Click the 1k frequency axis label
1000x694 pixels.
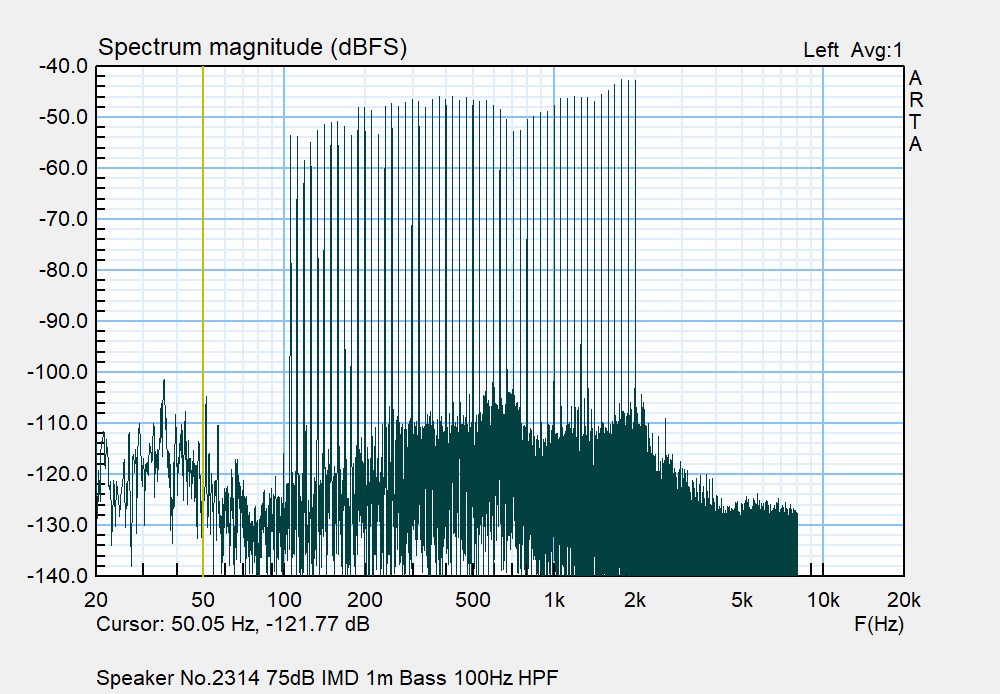(x=554, y=600)
